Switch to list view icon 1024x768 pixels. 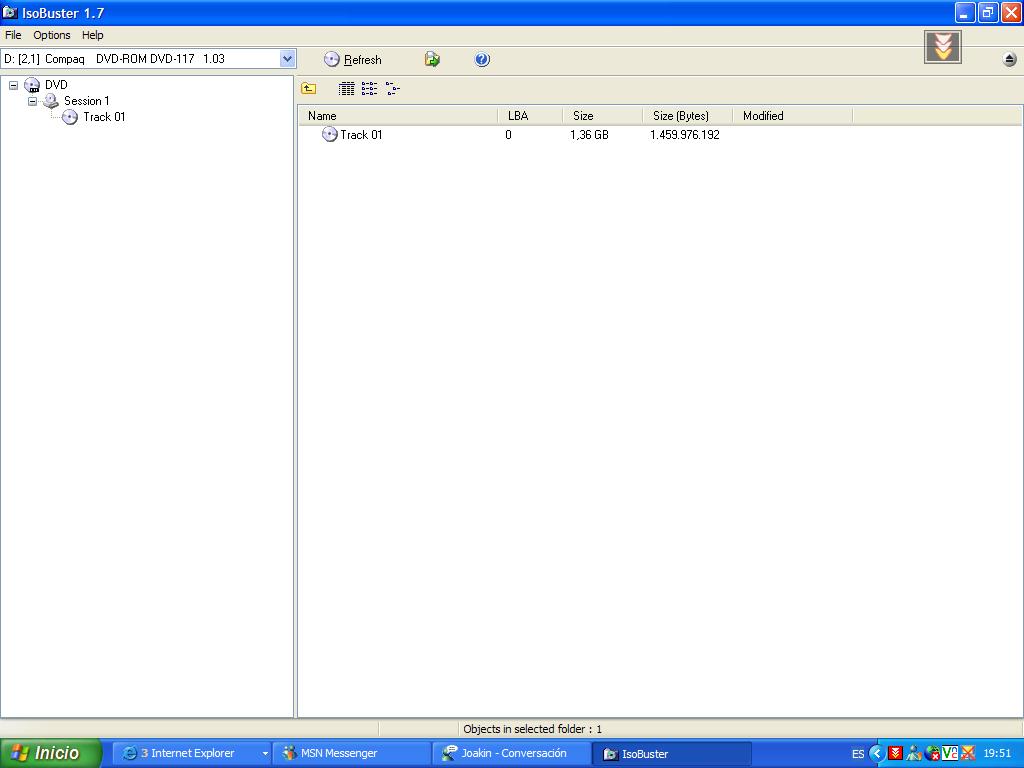pyautogui.click(x=370, y=88)
